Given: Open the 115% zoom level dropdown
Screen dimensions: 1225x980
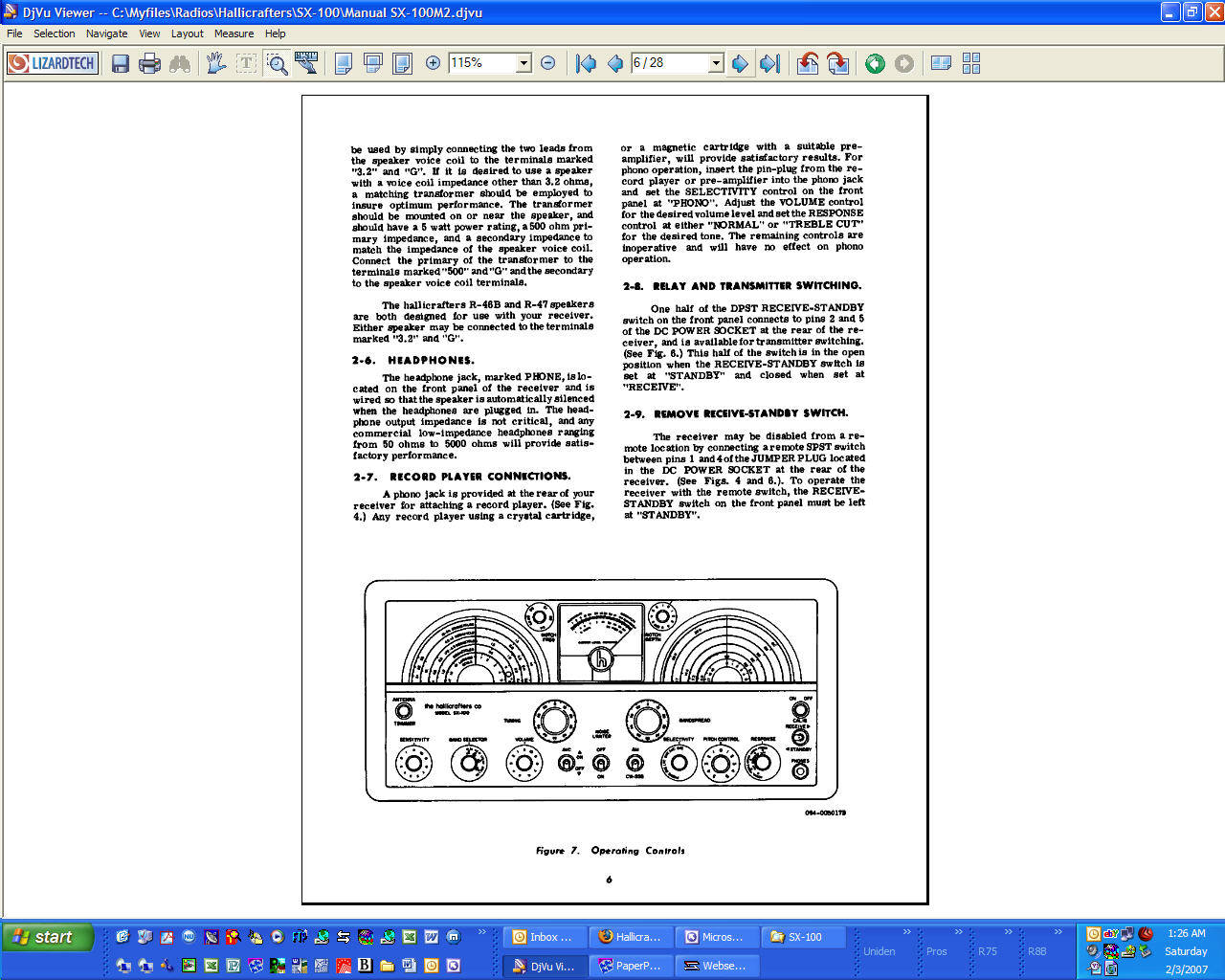Looking at the screenshot, I should [x=523, y=63].
